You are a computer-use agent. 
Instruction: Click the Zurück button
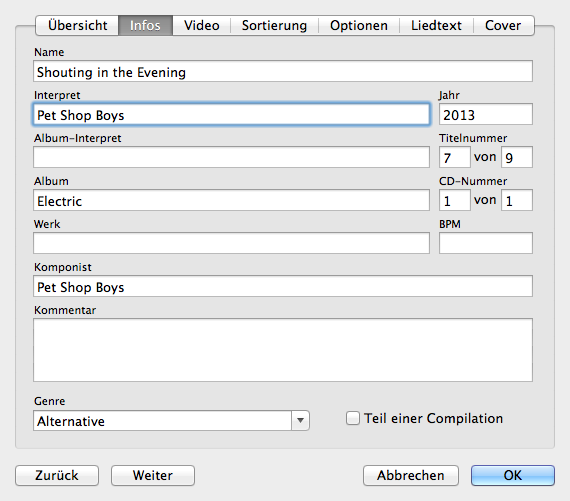tap(57, 475)
